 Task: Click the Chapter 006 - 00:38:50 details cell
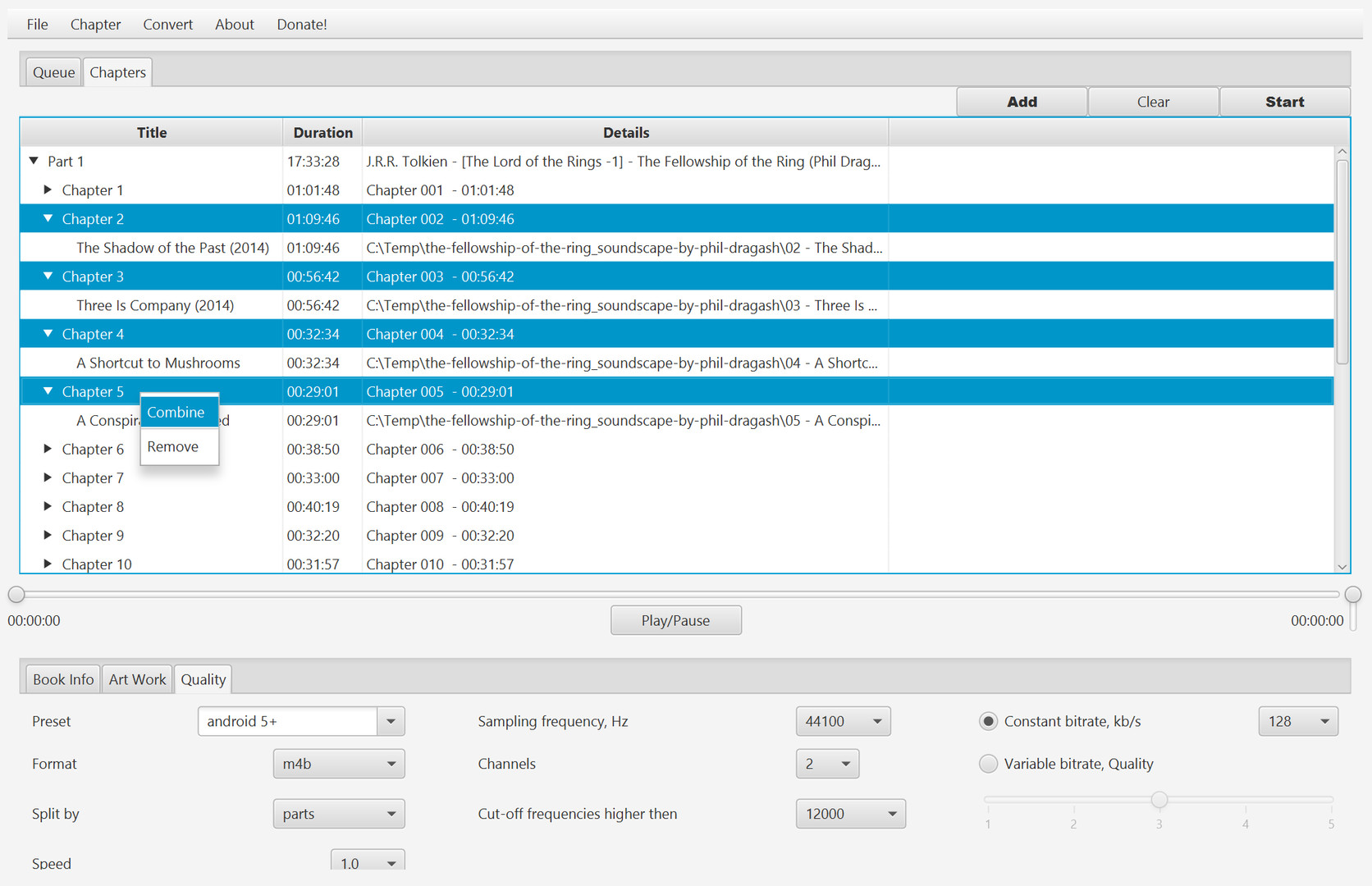coord(625,450)
